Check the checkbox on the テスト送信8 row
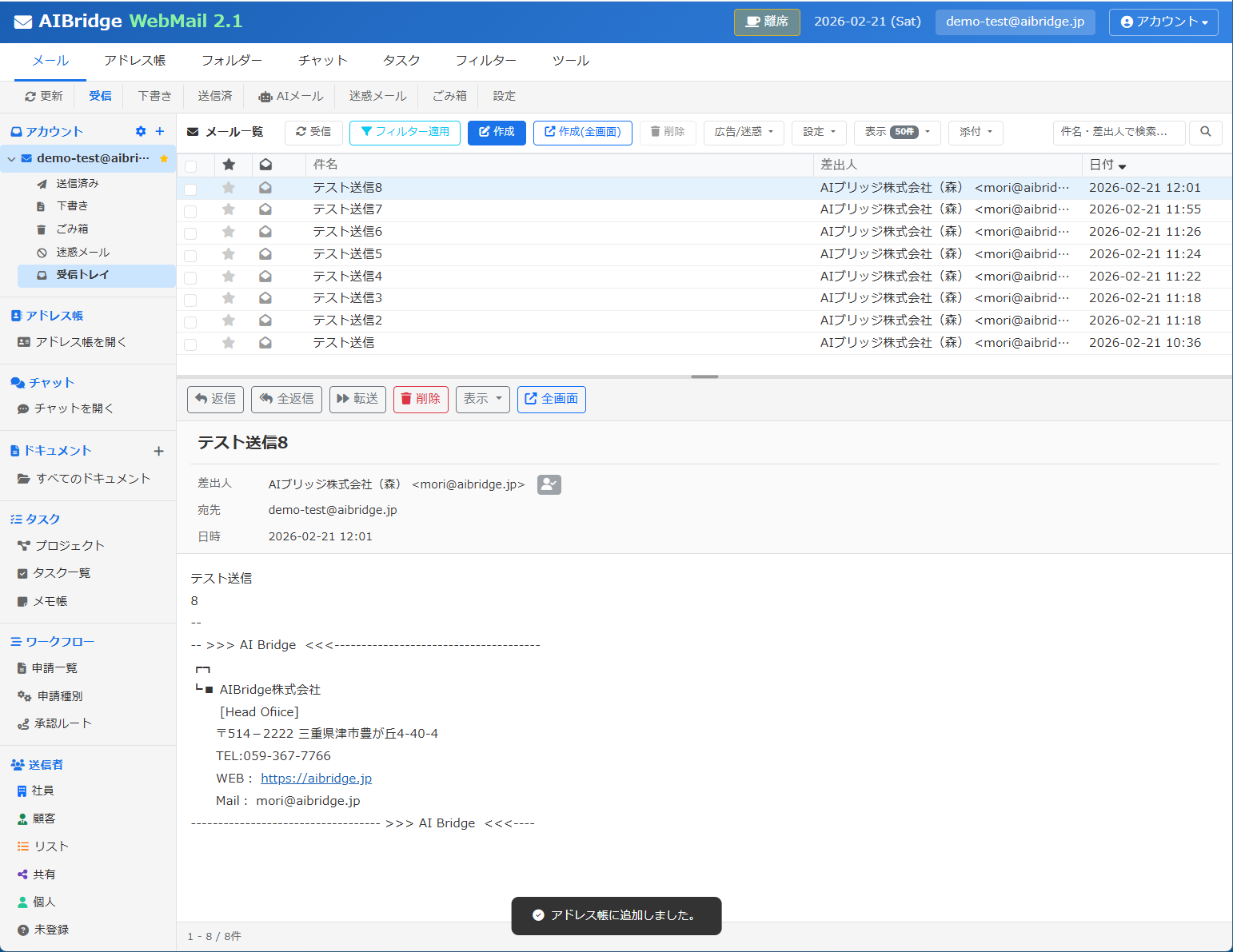Image resolution: width=1233 pixels, height=952 pixels. pos(190,188)
